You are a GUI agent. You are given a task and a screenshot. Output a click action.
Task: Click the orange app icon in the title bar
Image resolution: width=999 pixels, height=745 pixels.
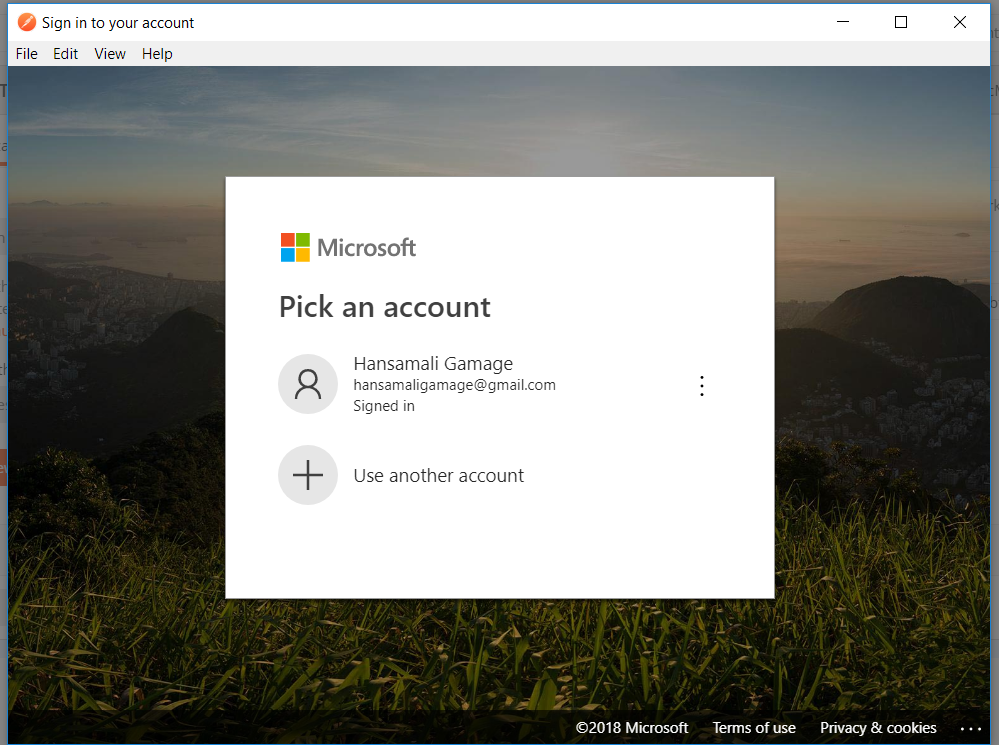click(x=27, y=22)
